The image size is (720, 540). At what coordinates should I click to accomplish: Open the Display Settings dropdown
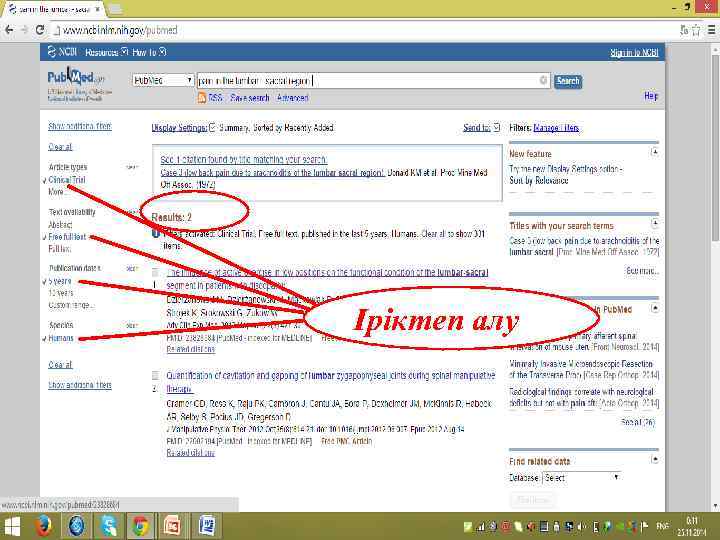[183, 128]
